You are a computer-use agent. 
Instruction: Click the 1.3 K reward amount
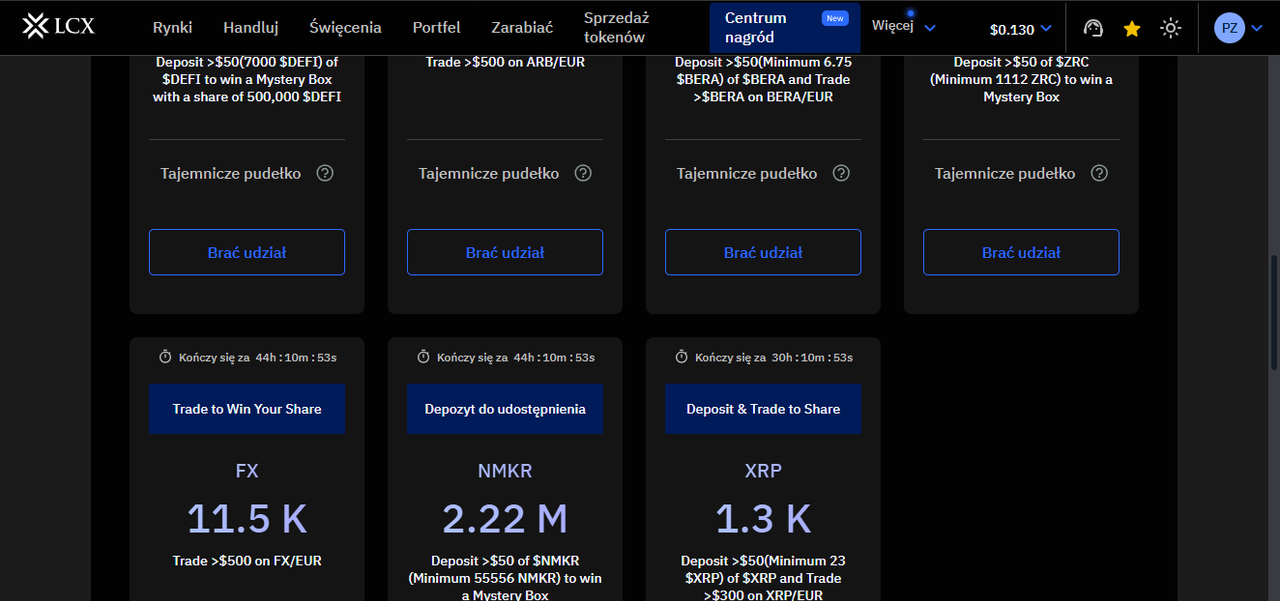763,518
